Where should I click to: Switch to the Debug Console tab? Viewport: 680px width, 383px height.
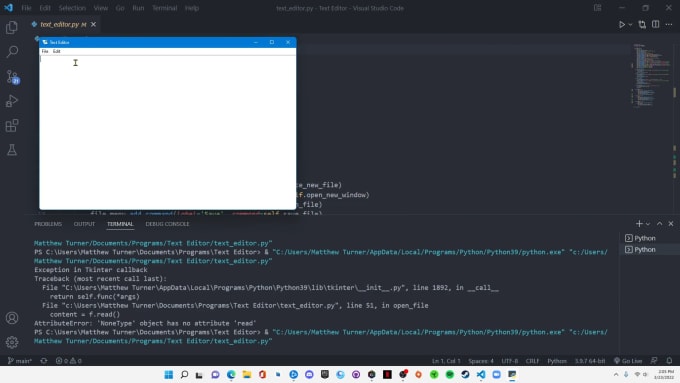coord(167,224)
